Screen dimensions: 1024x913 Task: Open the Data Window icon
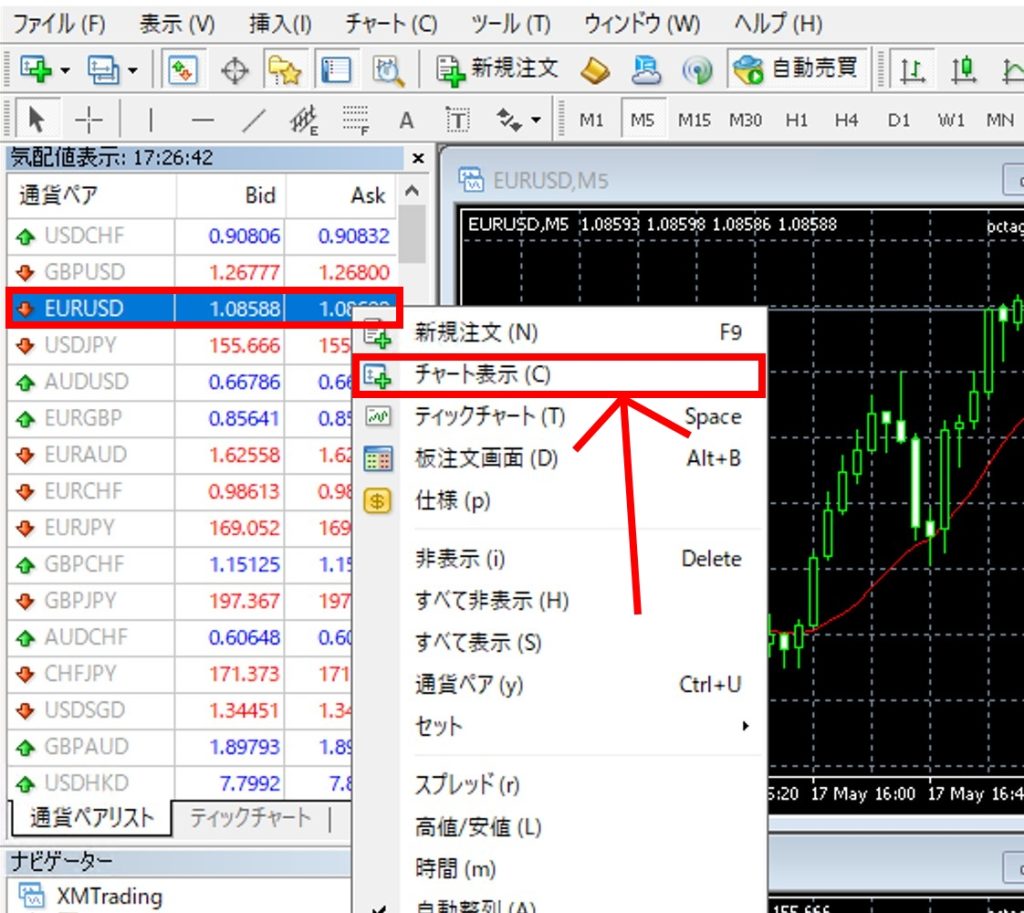234,69
